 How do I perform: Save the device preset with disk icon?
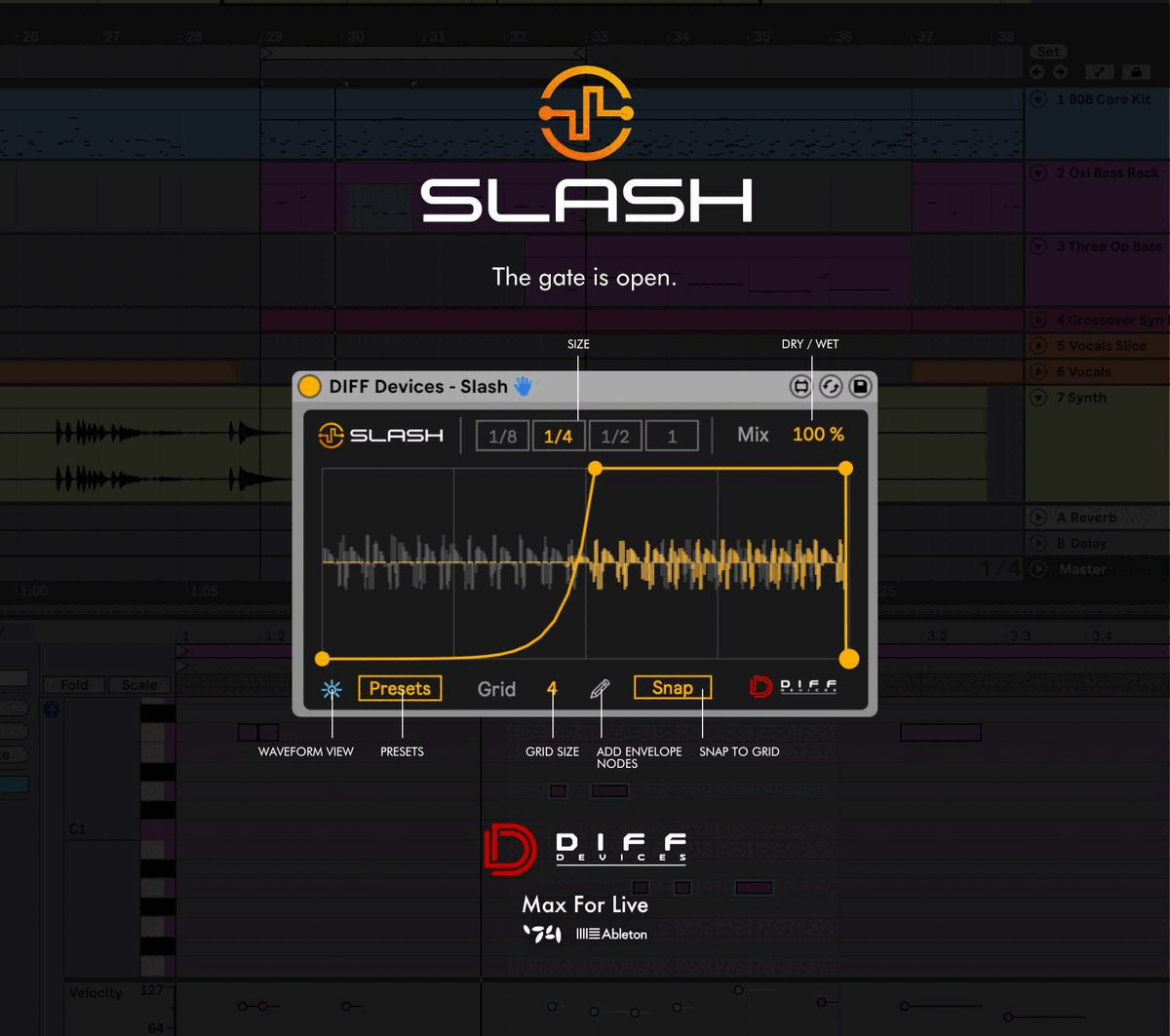coord(860,387)
